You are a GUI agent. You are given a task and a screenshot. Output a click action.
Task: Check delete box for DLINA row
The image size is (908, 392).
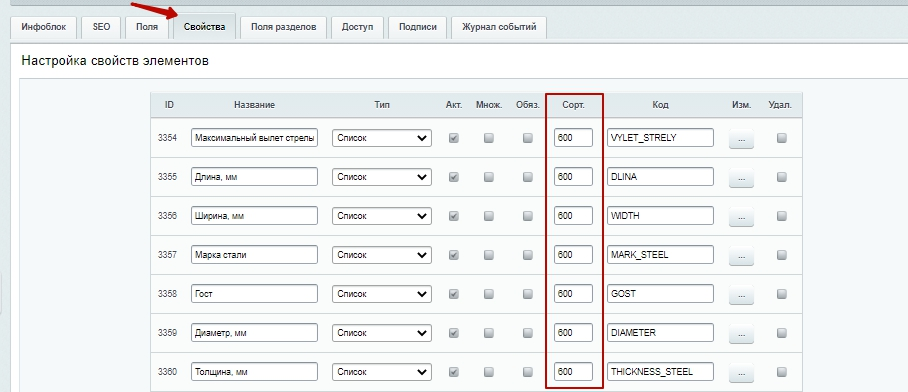pyautogui.click(x=782, y=177)
